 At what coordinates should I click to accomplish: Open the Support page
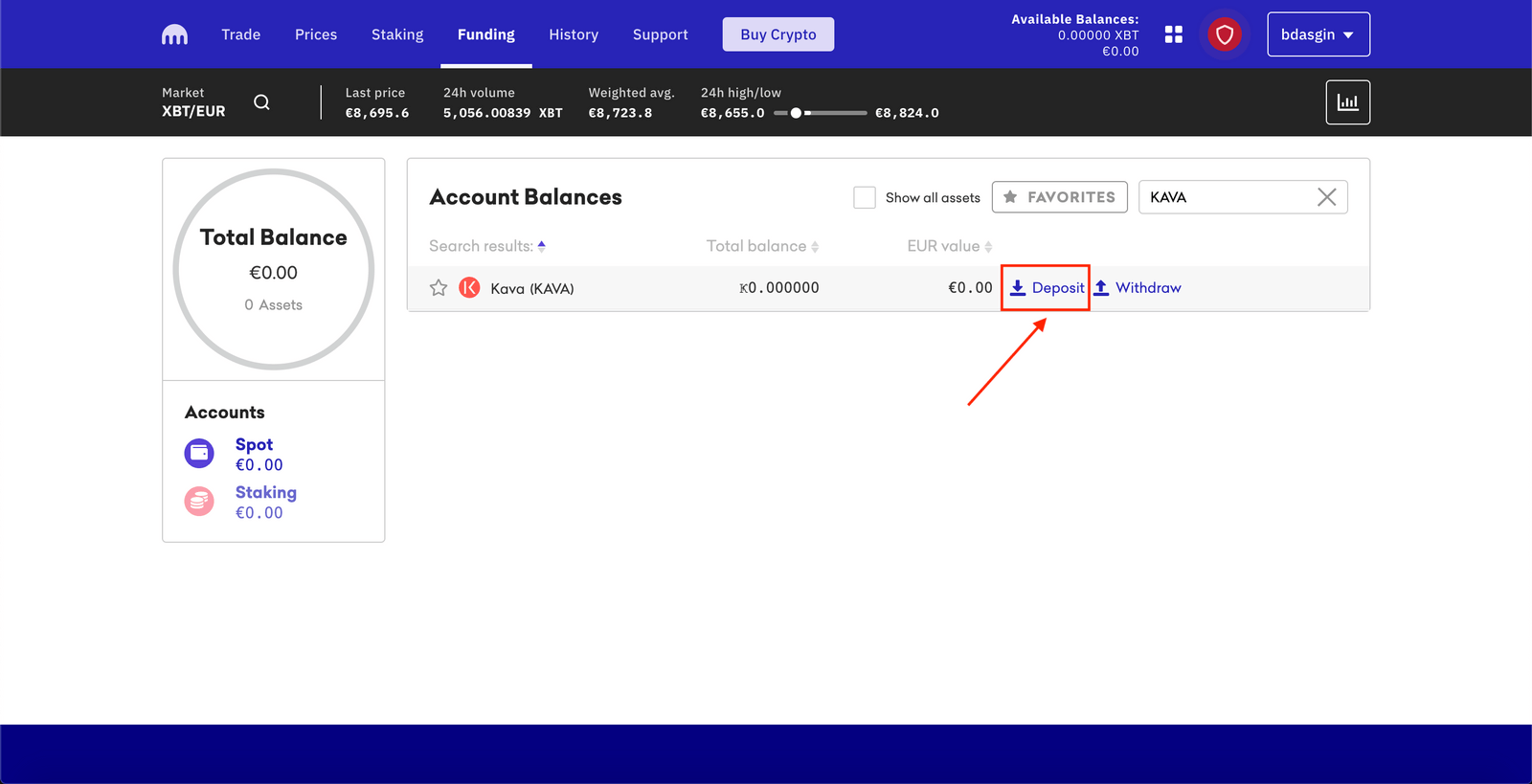(x=661, y=34)
